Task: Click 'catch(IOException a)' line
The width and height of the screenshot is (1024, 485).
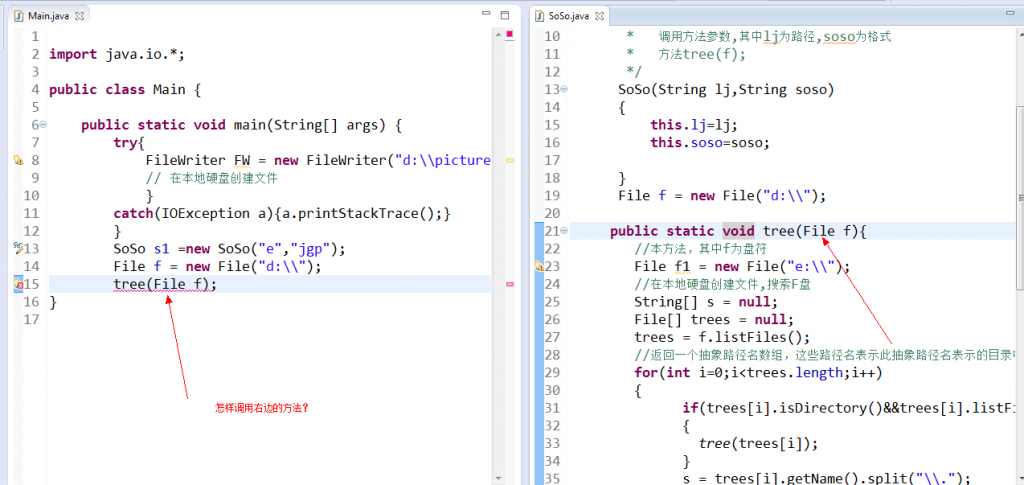Action: [x=282, y=213]
